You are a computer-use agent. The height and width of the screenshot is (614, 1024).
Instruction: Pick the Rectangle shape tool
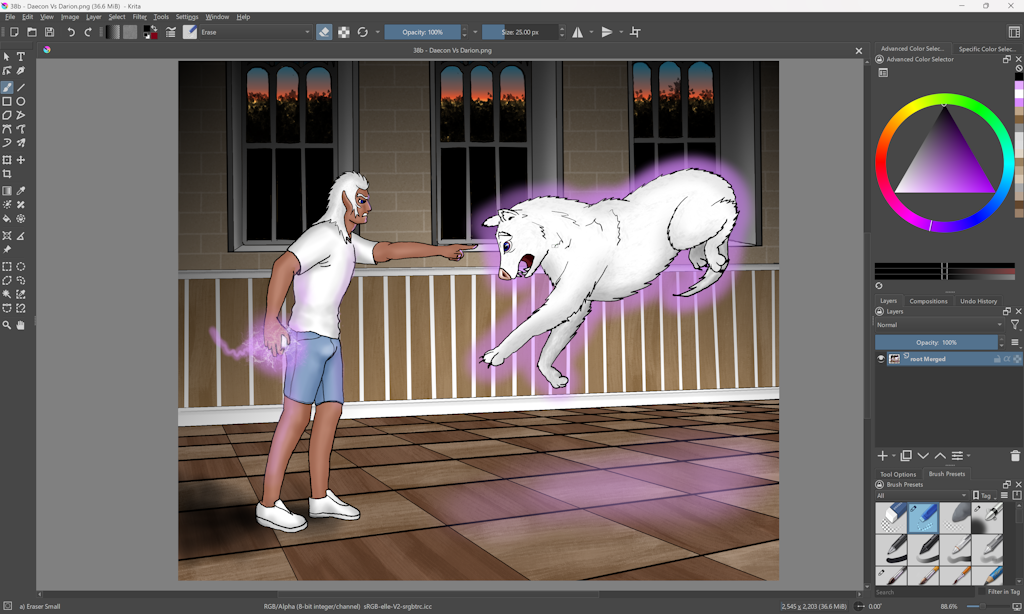point(7,101)
